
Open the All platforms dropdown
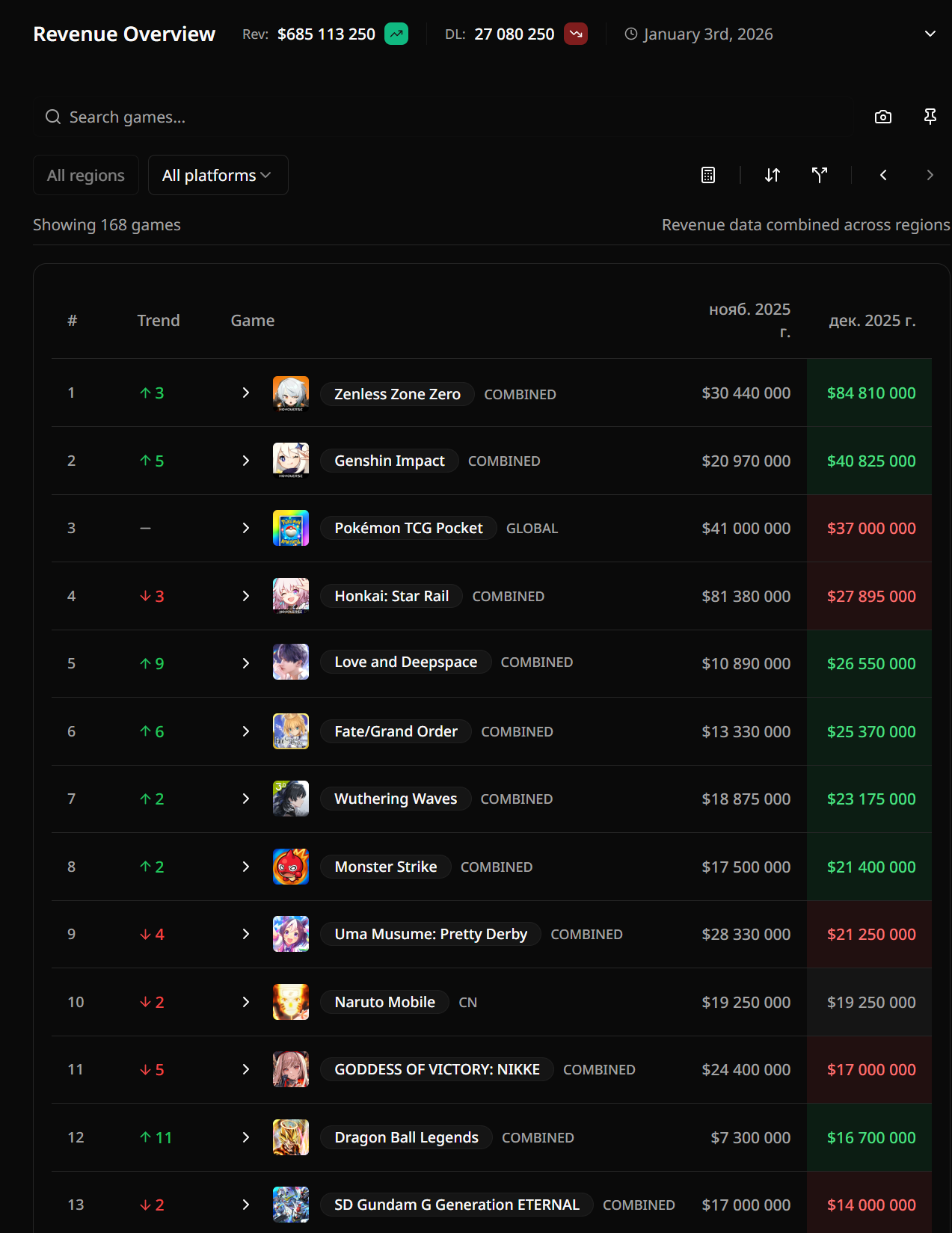click(x=218, y=175)
